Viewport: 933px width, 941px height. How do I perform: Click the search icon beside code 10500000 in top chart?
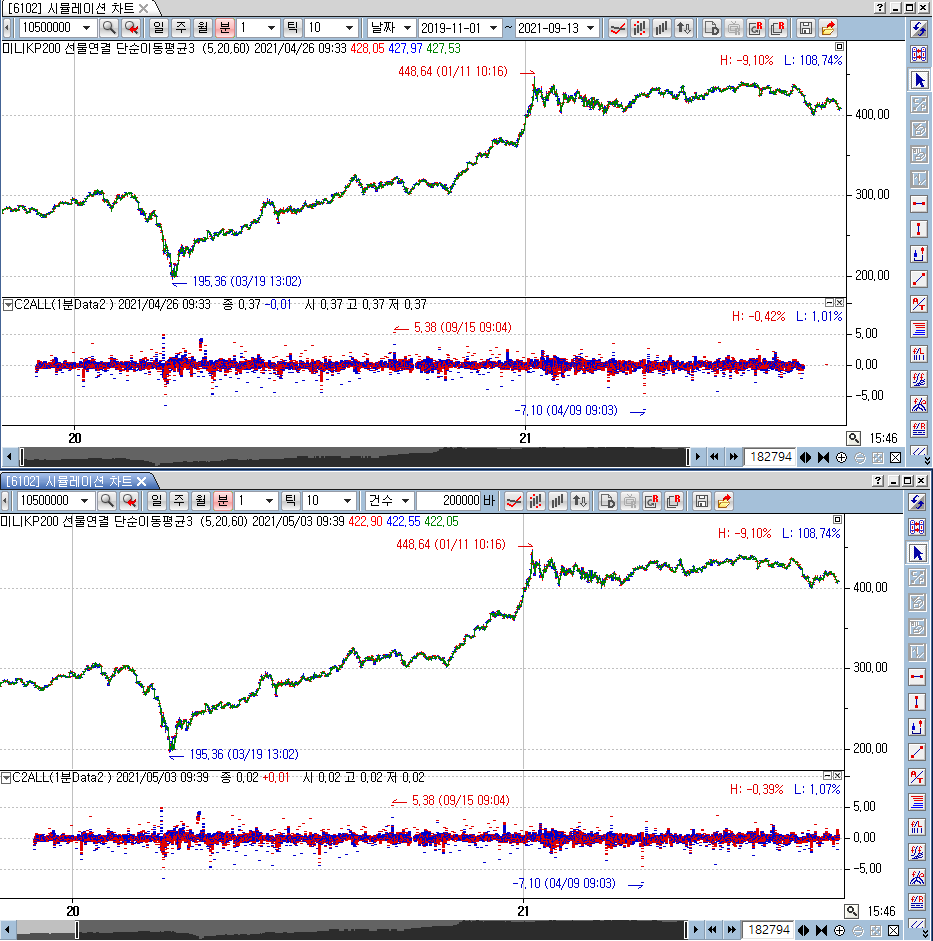click(108, 28)
